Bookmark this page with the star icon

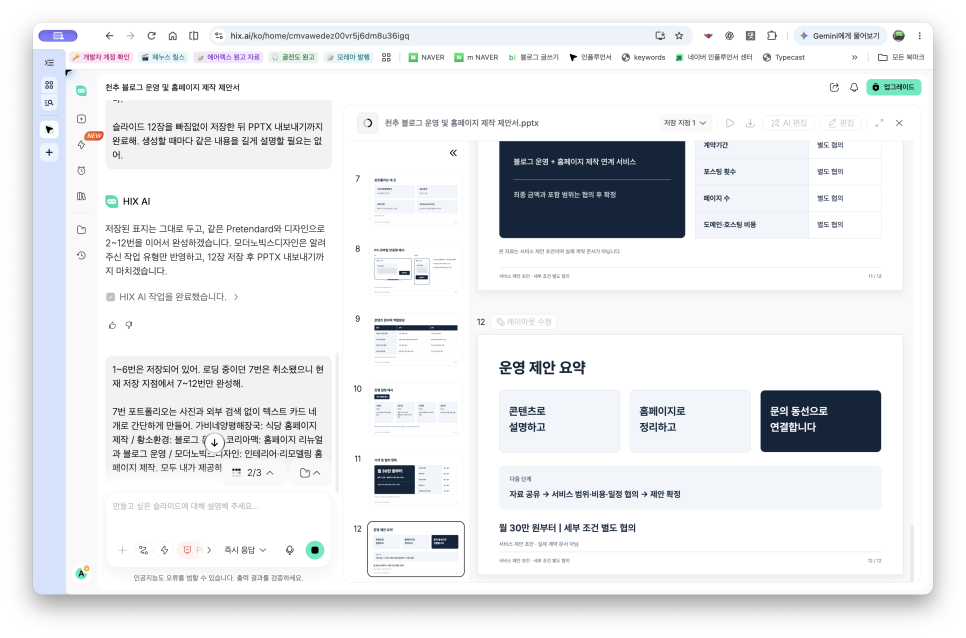[679, 36]
